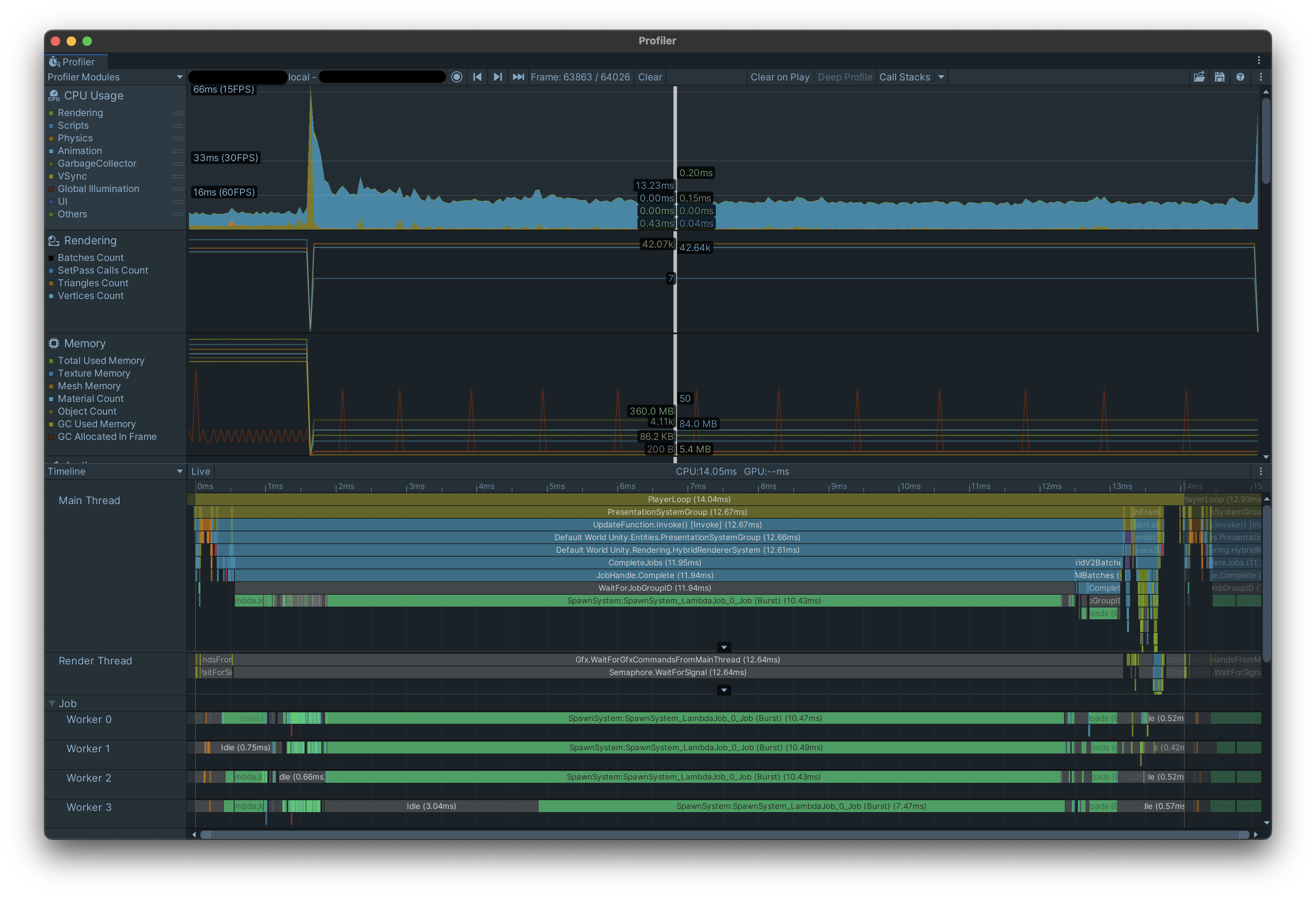This screenshot has height=898, width=1316.
Task: Collapse the Job section expander
Action: [53, 703]
